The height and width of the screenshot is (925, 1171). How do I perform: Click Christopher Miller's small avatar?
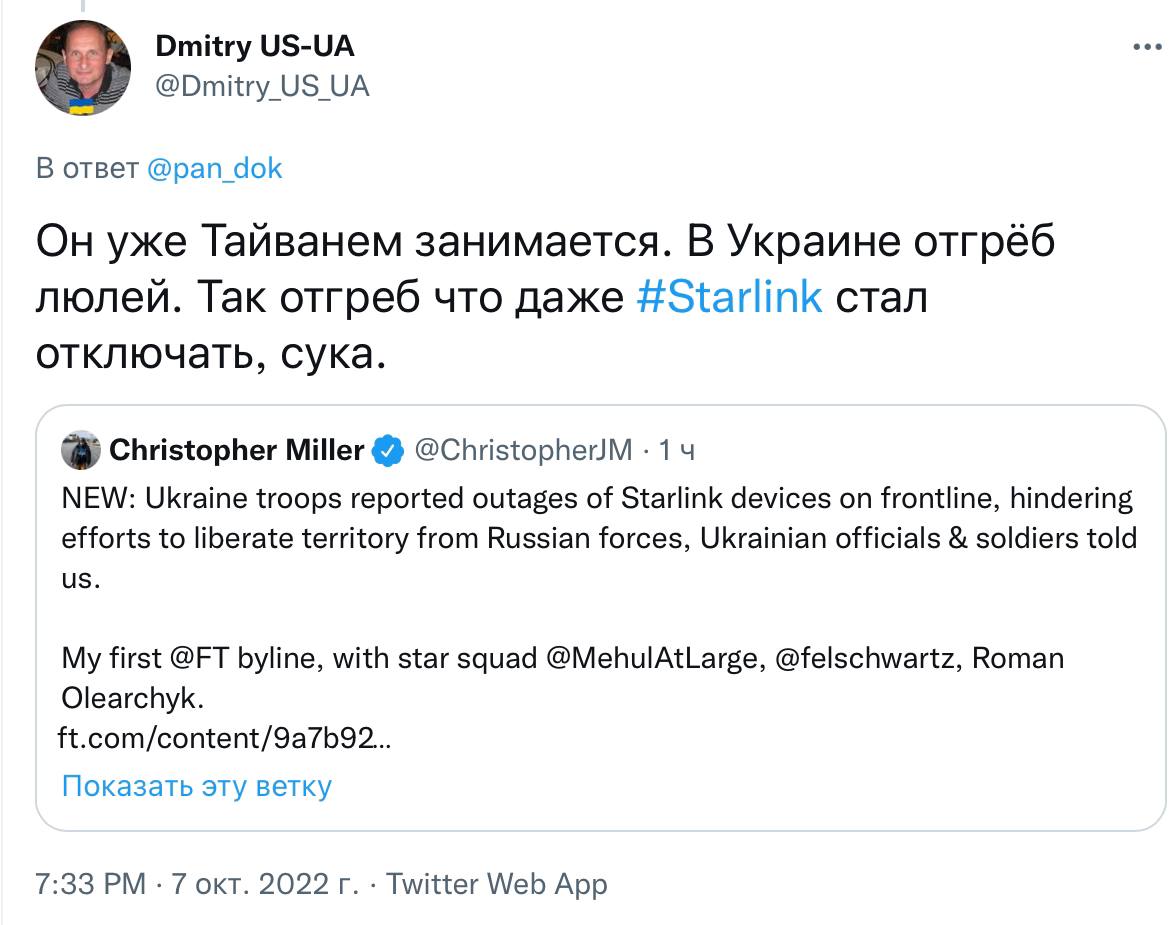click(81, 451)
